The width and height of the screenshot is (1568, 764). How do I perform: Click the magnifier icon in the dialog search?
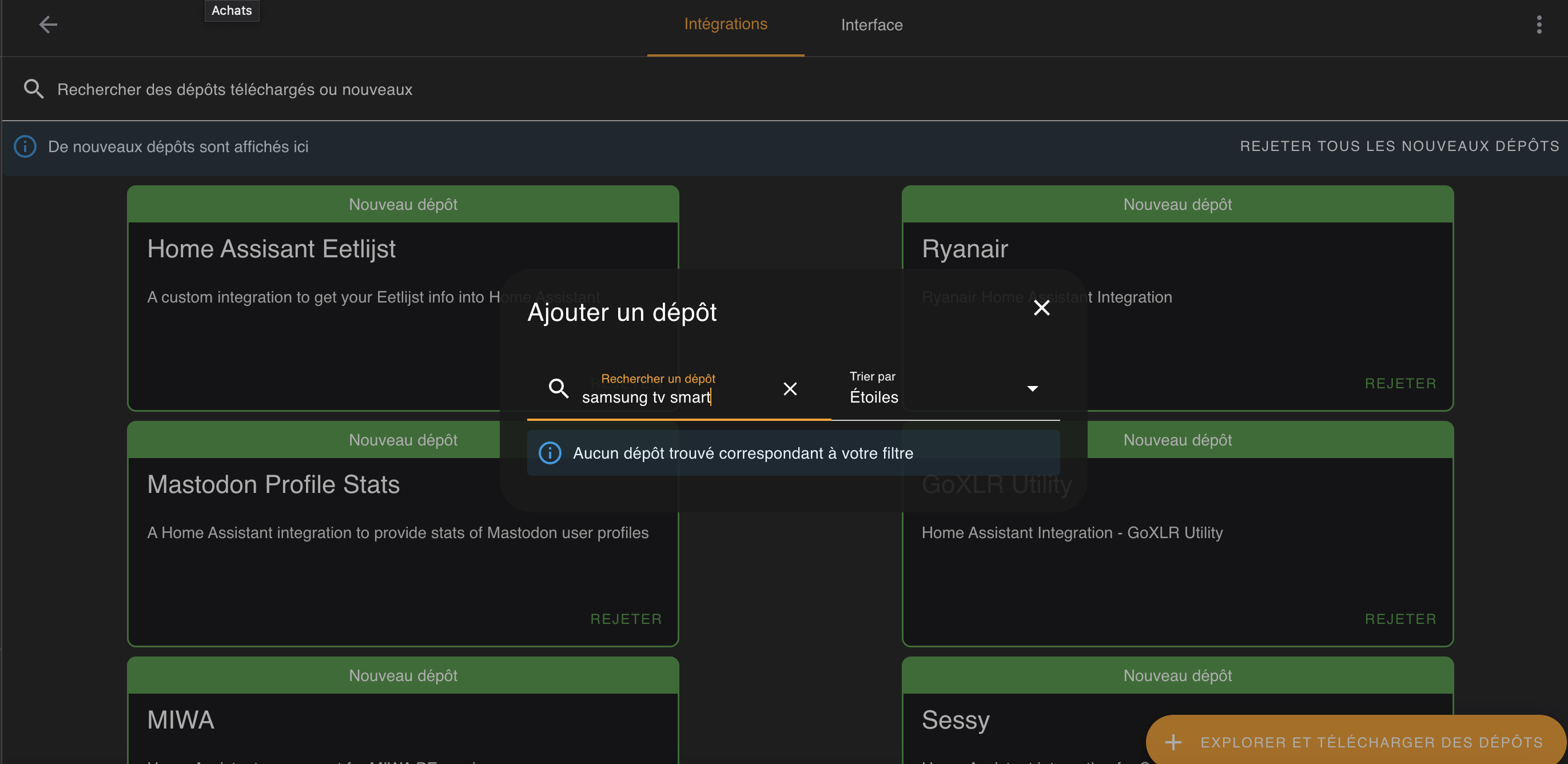coord(558,388)
